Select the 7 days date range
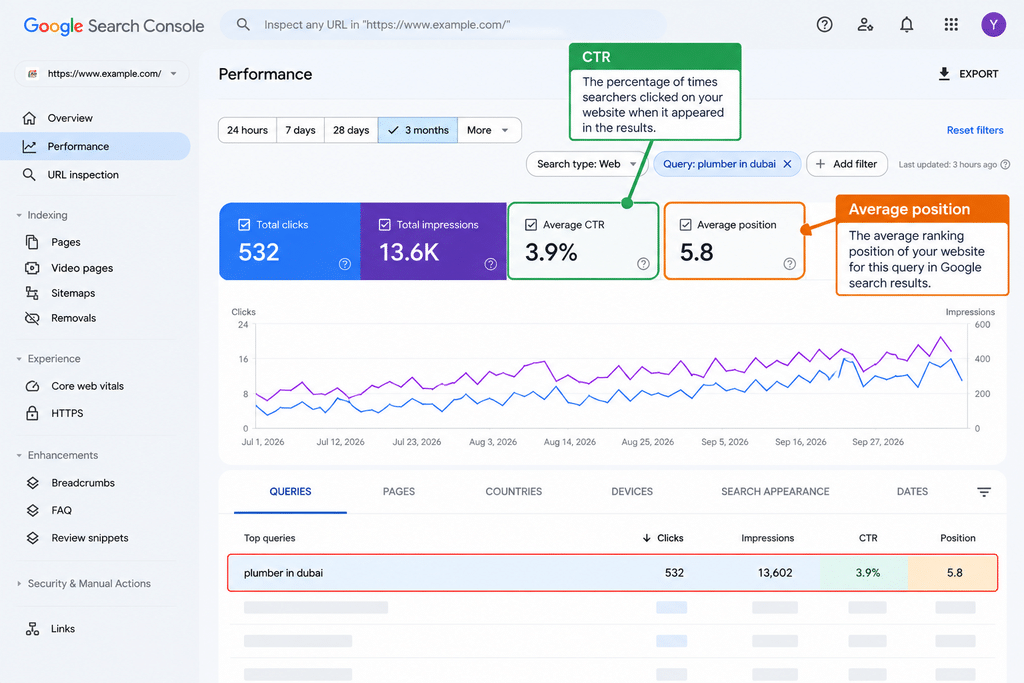The width and height of the screenshot is (1024, 683). (x=300, y=130)
